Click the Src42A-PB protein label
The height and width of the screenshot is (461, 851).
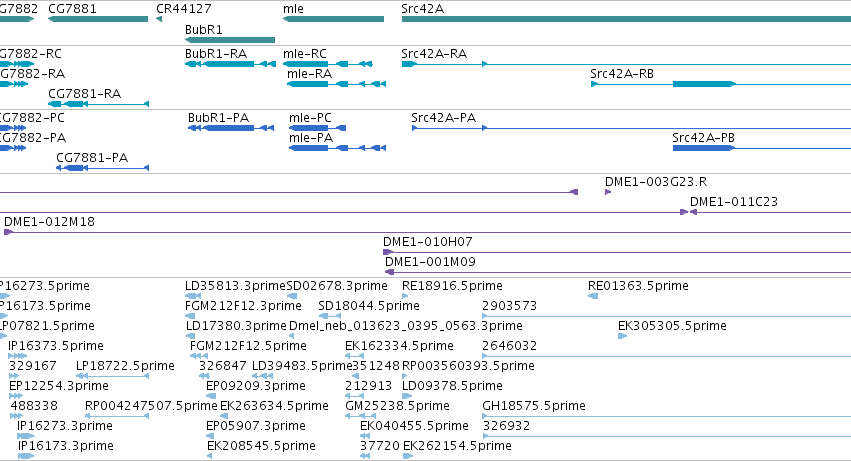click(703, 138)
